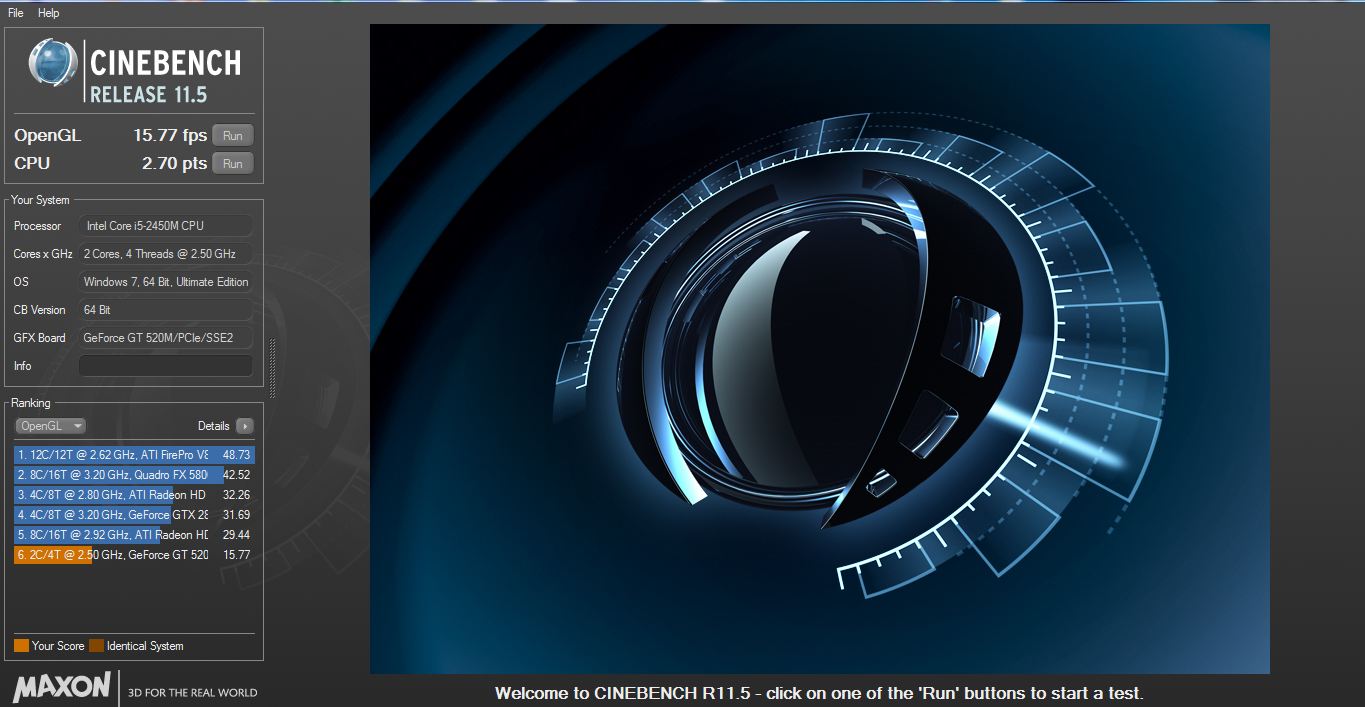Click the OS field Windows 7 64 Bit

[x=166, y=282]
